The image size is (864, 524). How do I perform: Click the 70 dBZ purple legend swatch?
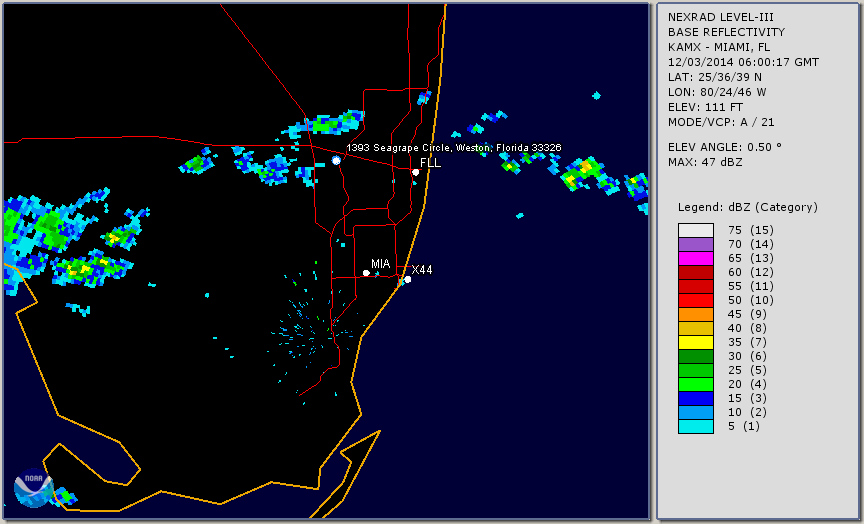696,244
